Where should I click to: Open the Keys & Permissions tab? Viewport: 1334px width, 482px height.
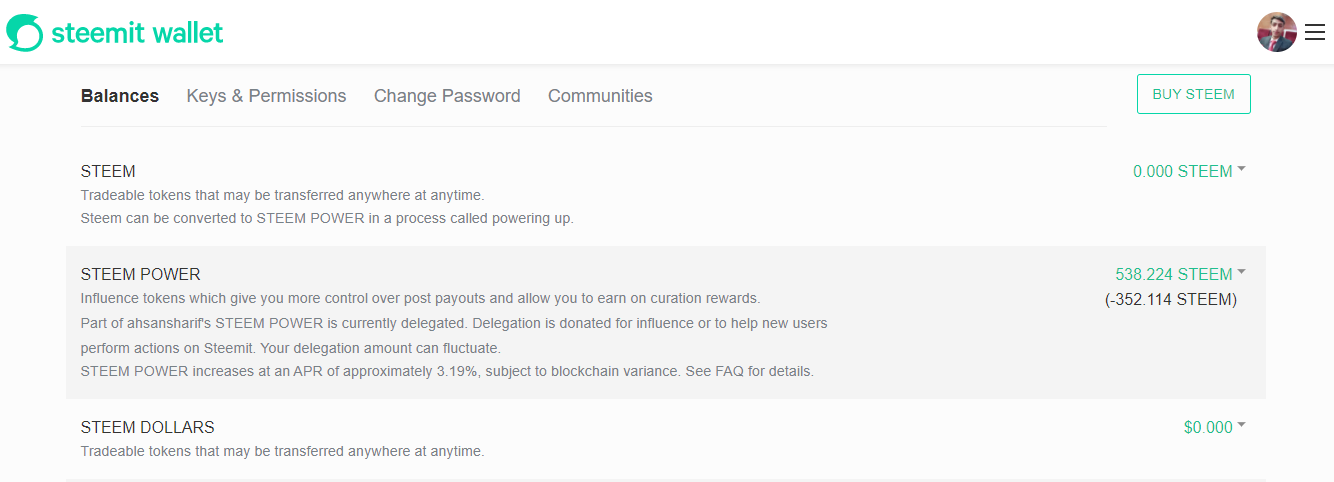pos(266,96)
